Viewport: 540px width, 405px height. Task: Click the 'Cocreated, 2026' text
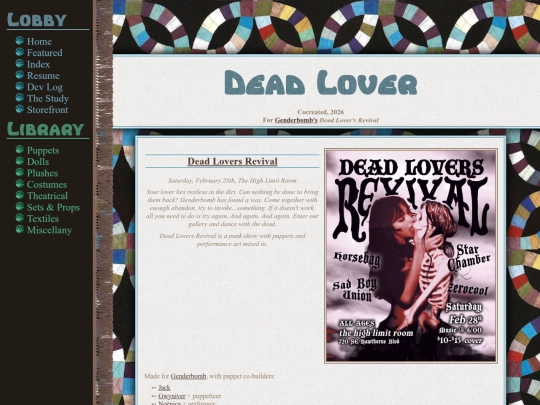click(321, 112)
